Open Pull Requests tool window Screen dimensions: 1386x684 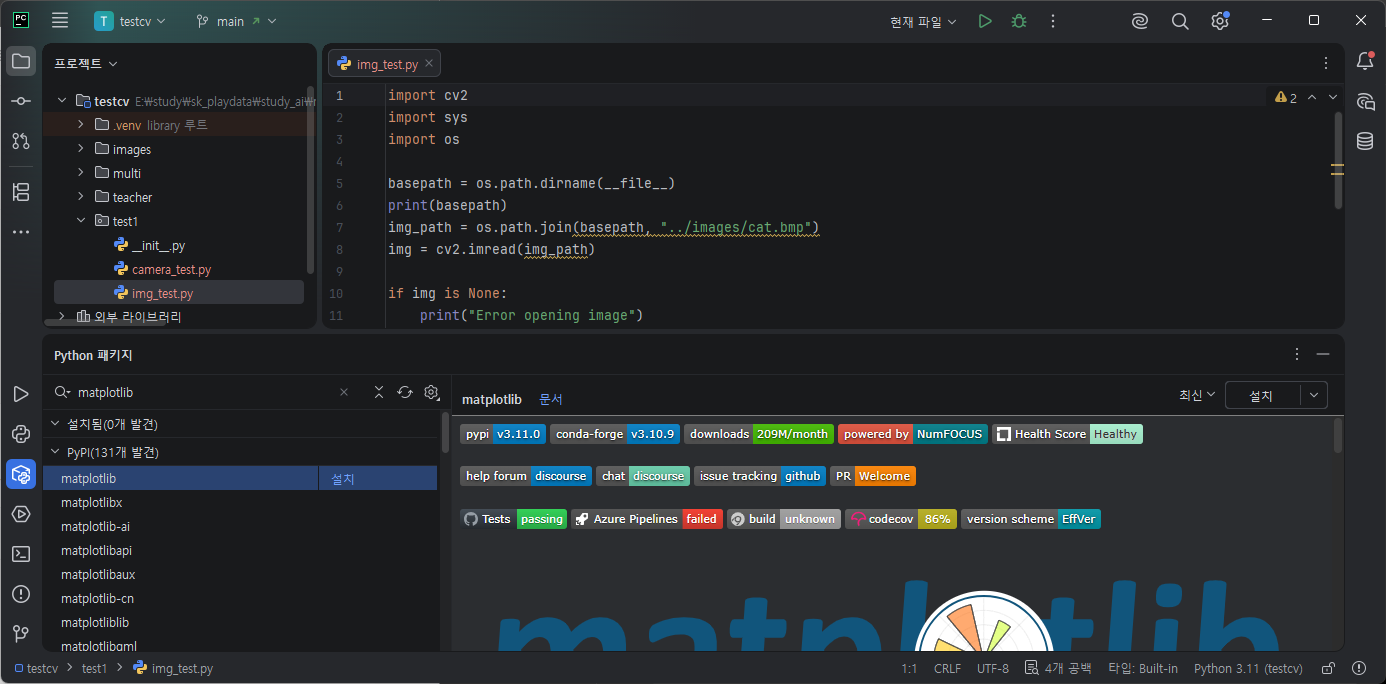20,140
